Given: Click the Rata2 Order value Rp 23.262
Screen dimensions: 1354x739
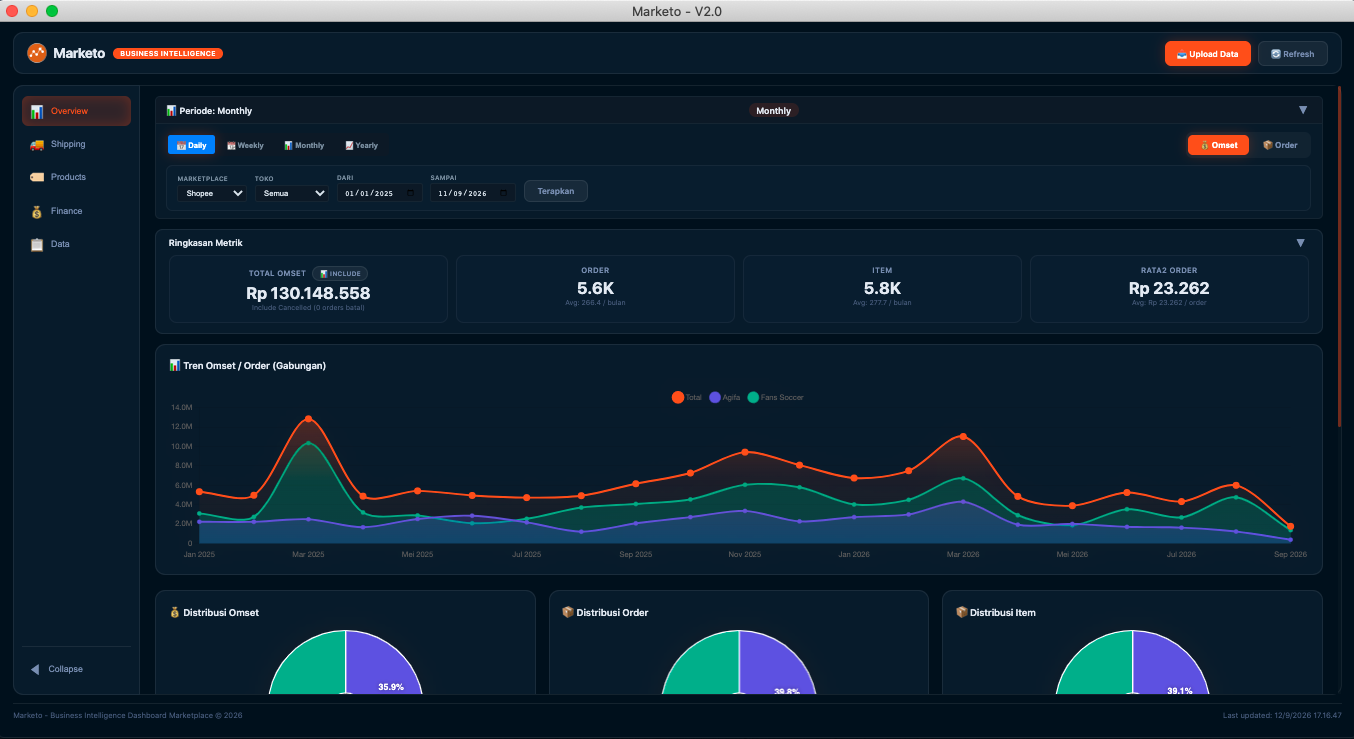Looking at the screenshot, I should click(1169, 288).
